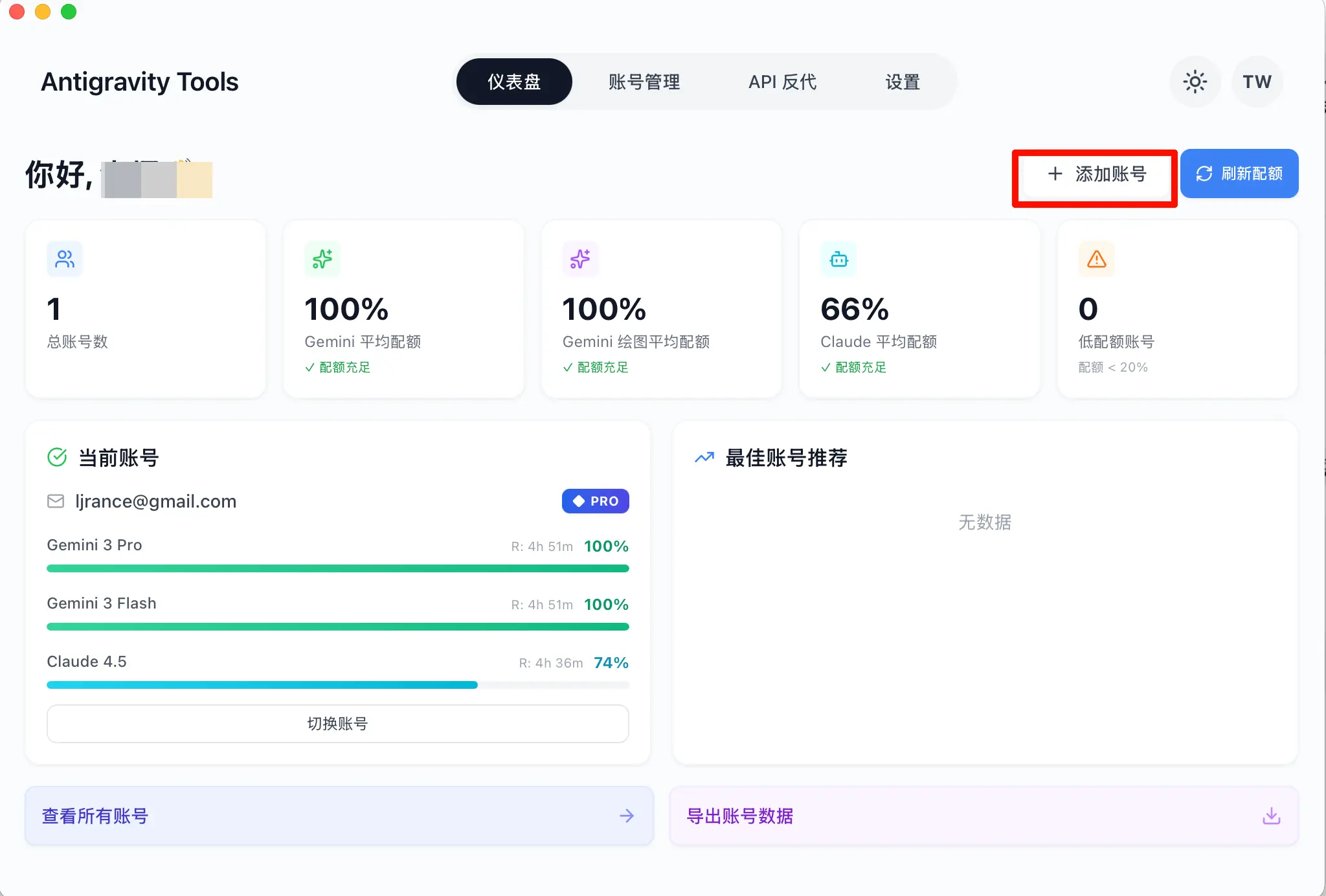Click the trending arrow icon by best account recommendation

pyautogui.click(x=704, y=457)
